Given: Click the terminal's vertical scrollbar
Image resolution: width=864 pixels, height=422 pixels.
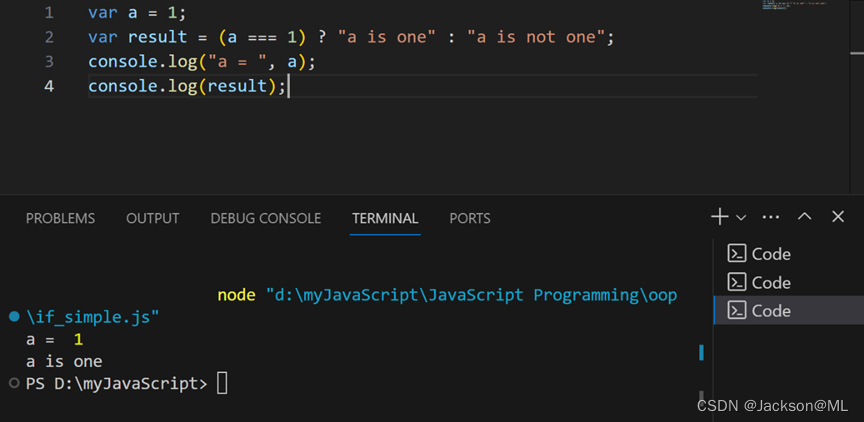Looking at the screenshot, I should 701,353.
